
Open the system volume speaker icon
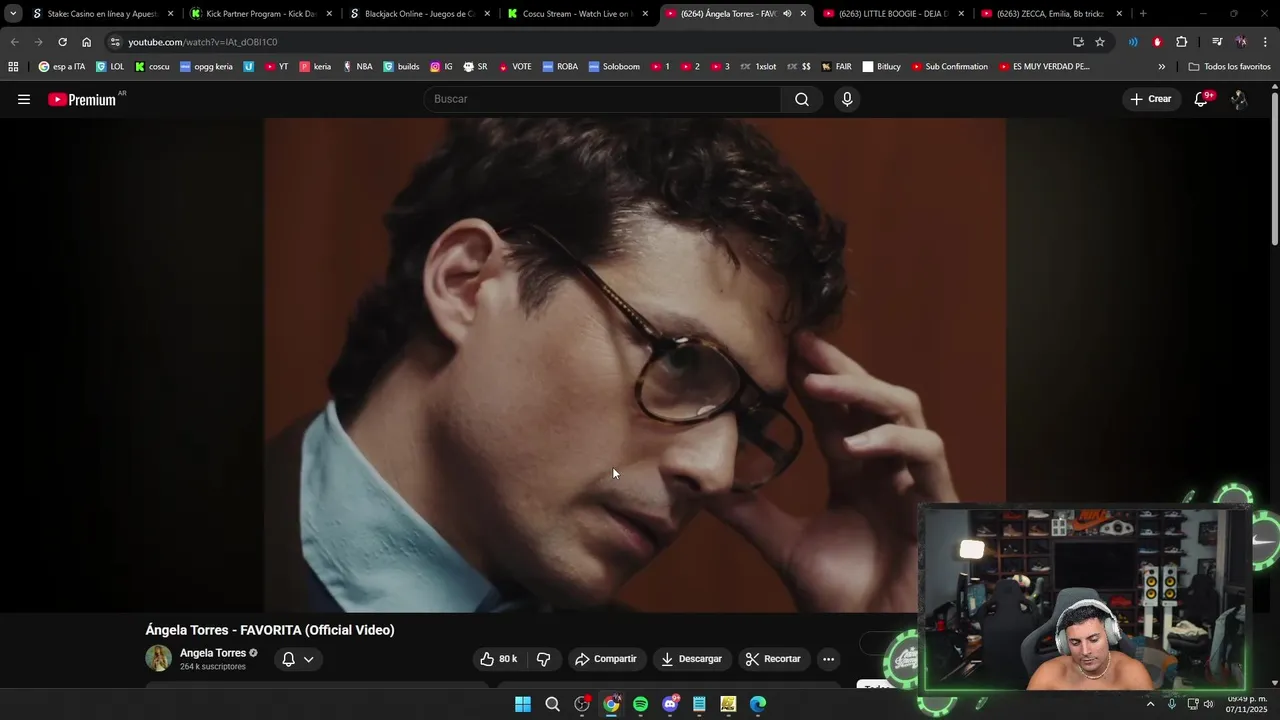(1208, 704)
